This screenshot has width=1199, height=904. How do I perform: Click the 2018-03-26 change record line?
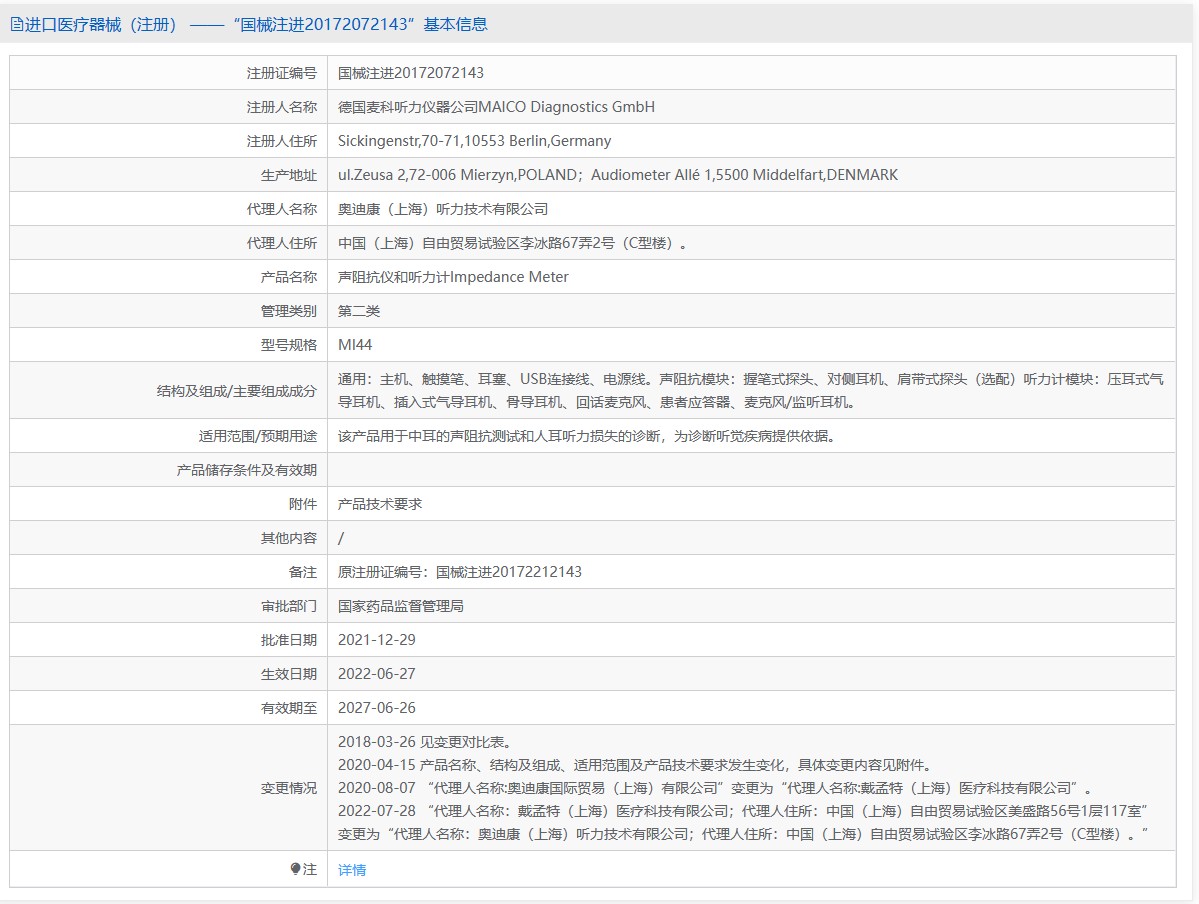(426, 742)
